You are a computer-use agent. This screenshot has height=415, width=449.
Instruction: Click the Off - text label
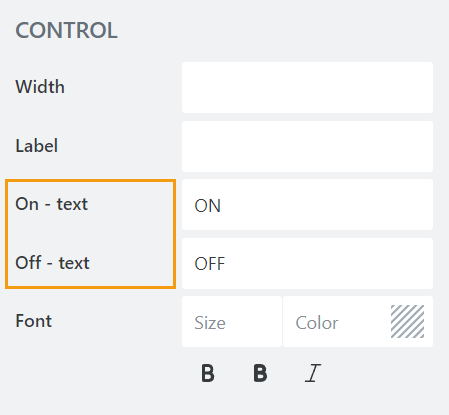52,263
